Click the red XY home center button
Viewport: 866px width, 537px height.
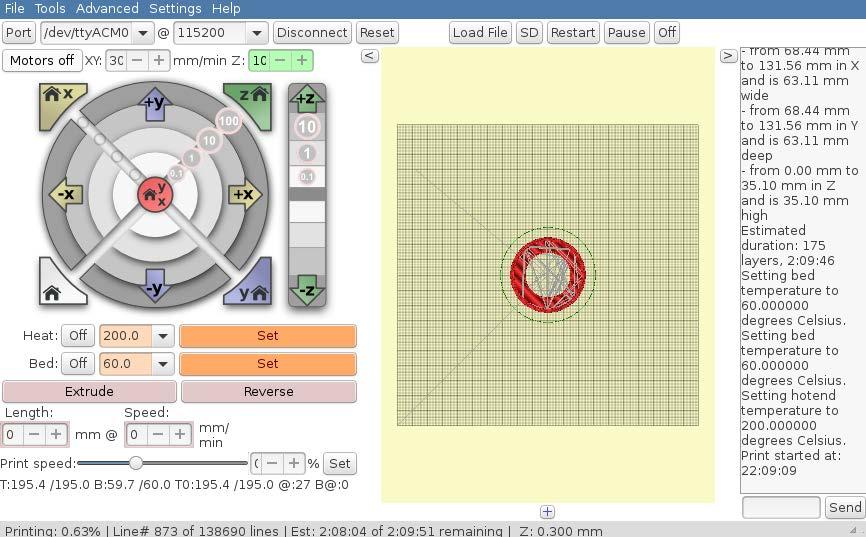155,194
